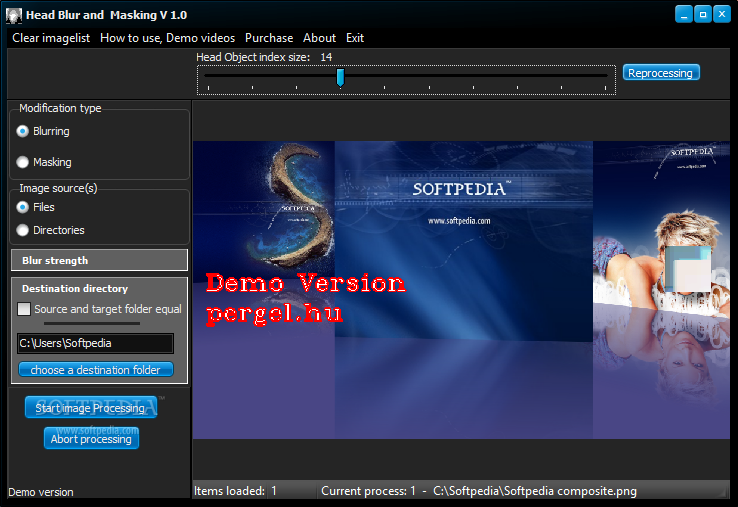Viewport: 738px width, 507px height.
Task: Minimize the Head Blur and Masking window
Action: [x=684, y=15]
